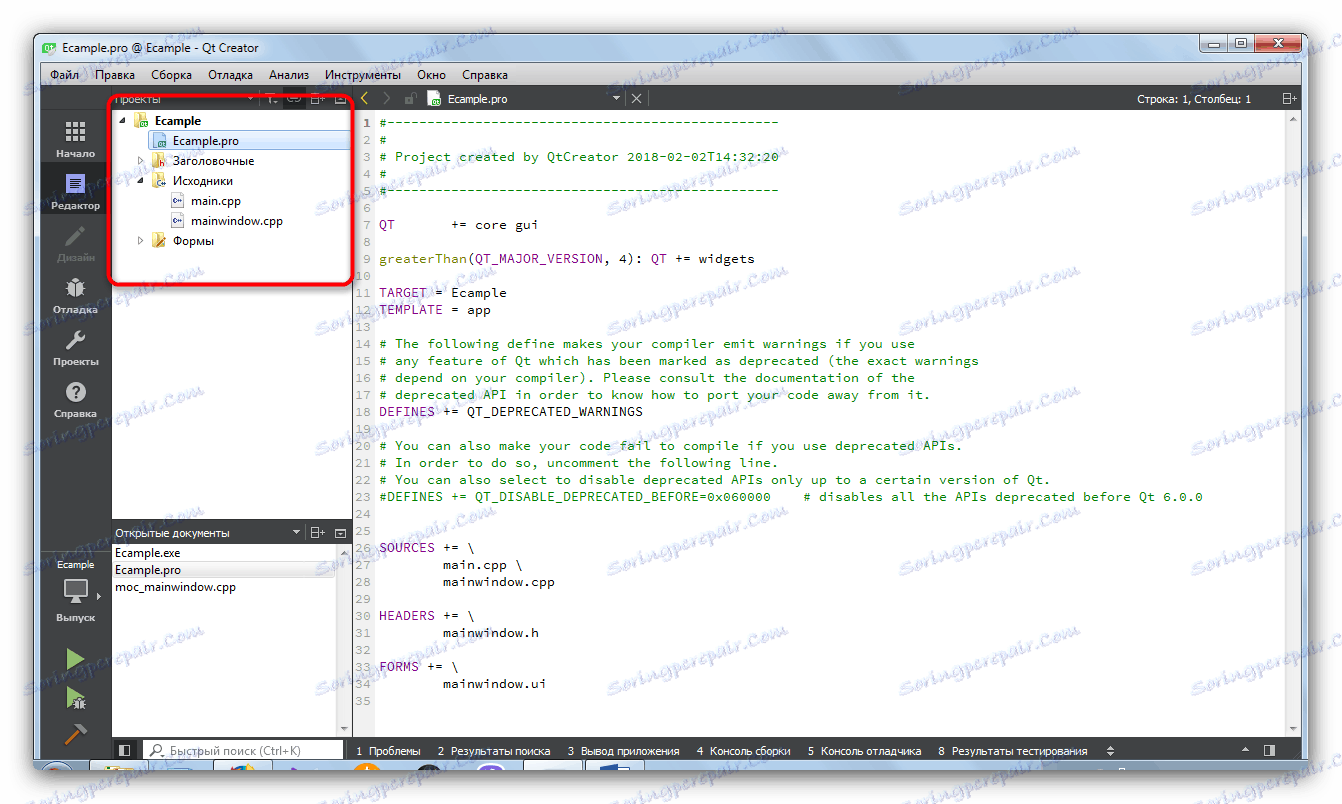Toggle the left sidebar visibility button

coord(125,750)
